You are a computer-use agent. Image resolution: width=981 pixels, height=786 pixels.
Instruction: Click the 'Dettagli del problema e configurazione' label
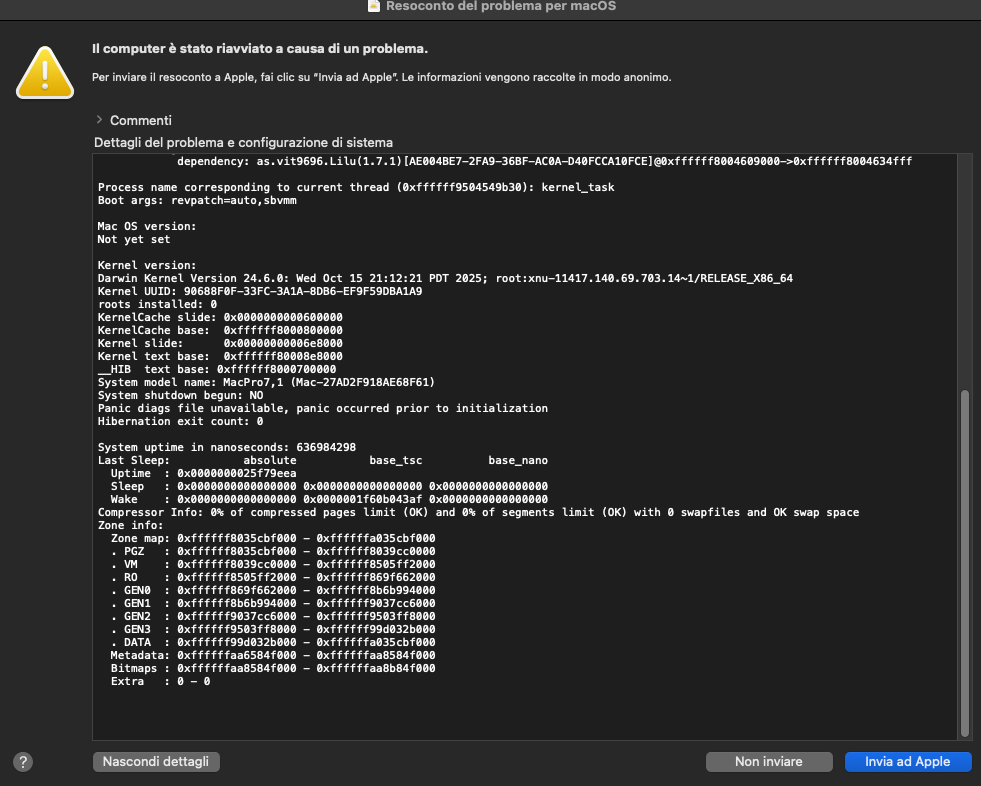tap(243, 143)
